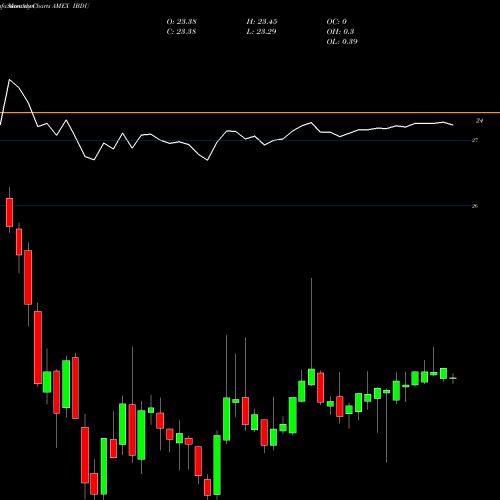Click the low value "L: 23.29"
The image size is (500, 500).
coord(262,32)
